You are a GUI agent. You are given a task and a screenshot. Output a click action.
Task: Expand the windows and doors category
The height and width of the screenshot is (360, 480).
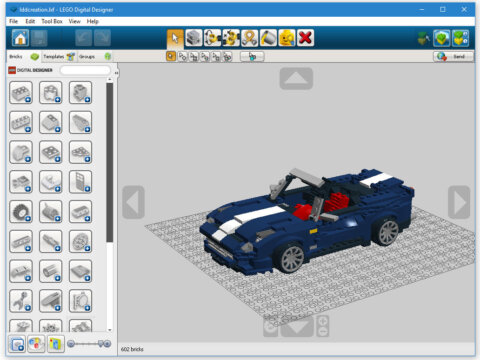click(x=80, y=182)
